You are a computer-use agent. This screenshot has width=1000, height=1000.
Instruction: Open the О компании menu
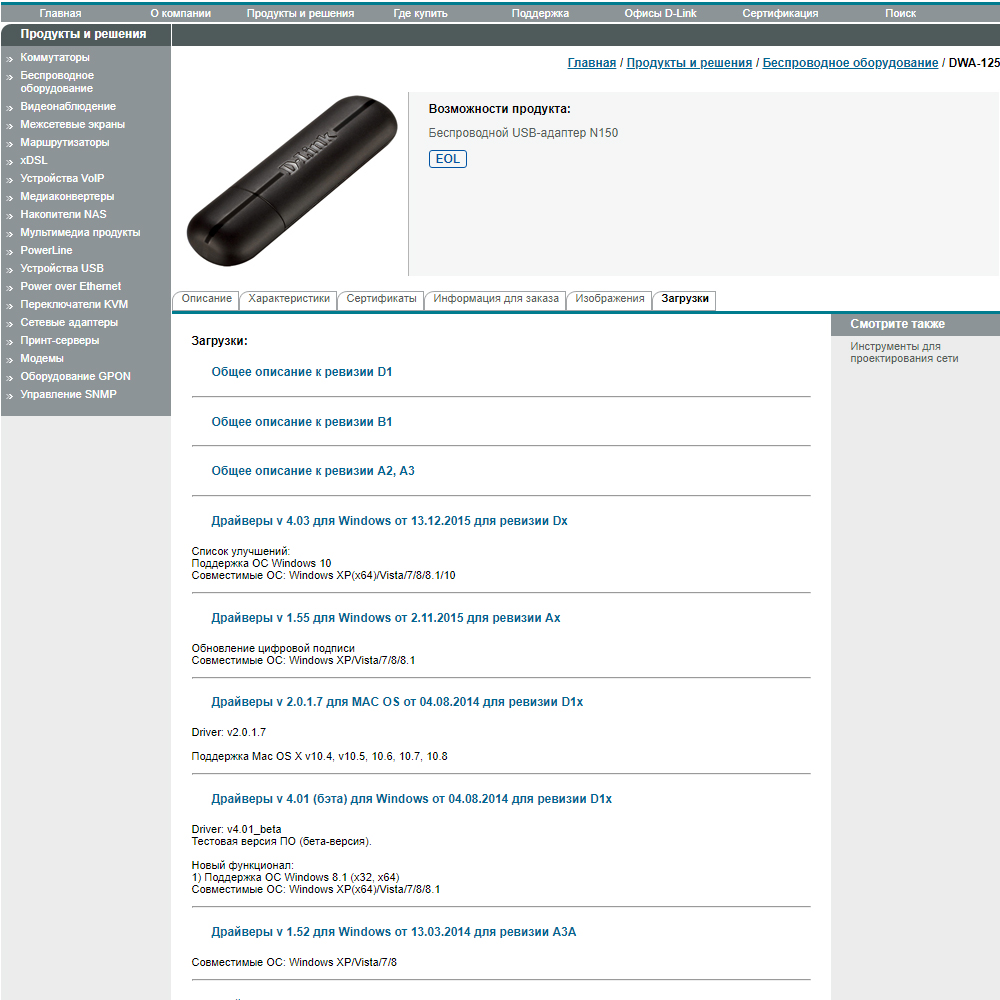coord(180,13)
